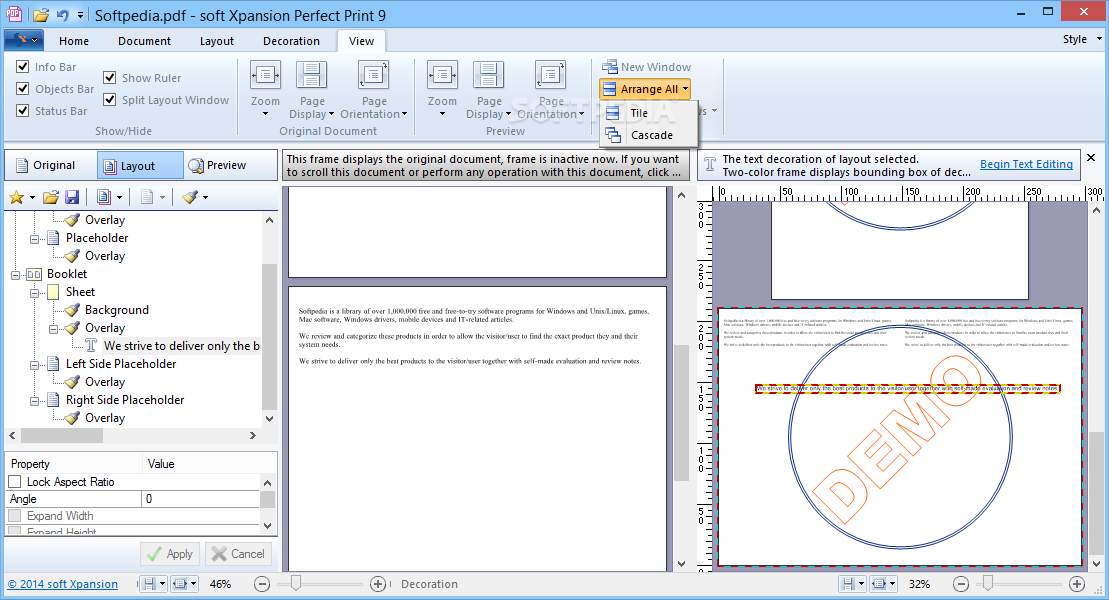1109x600 pixels.
Task: Toggle the Show Ruler checkbox
Action: pyautogui.click(x=110, y=78)
